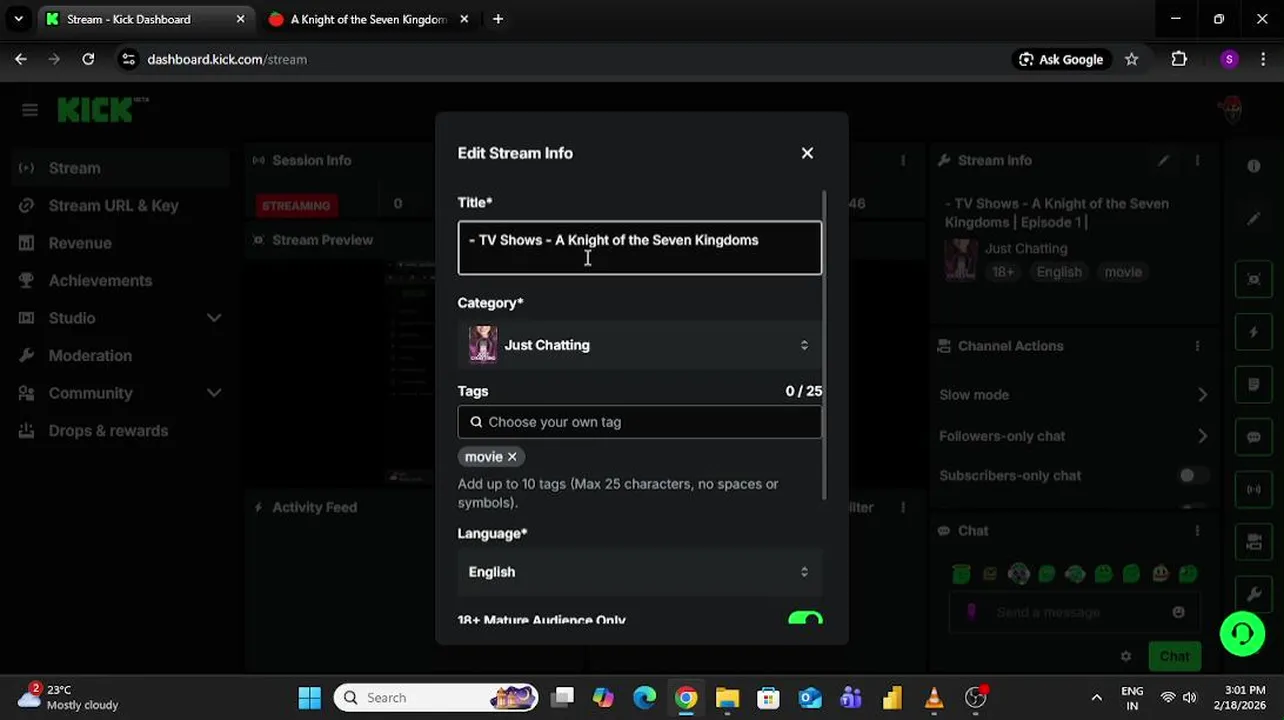Open the browser extensions menu

point(1179,59)
